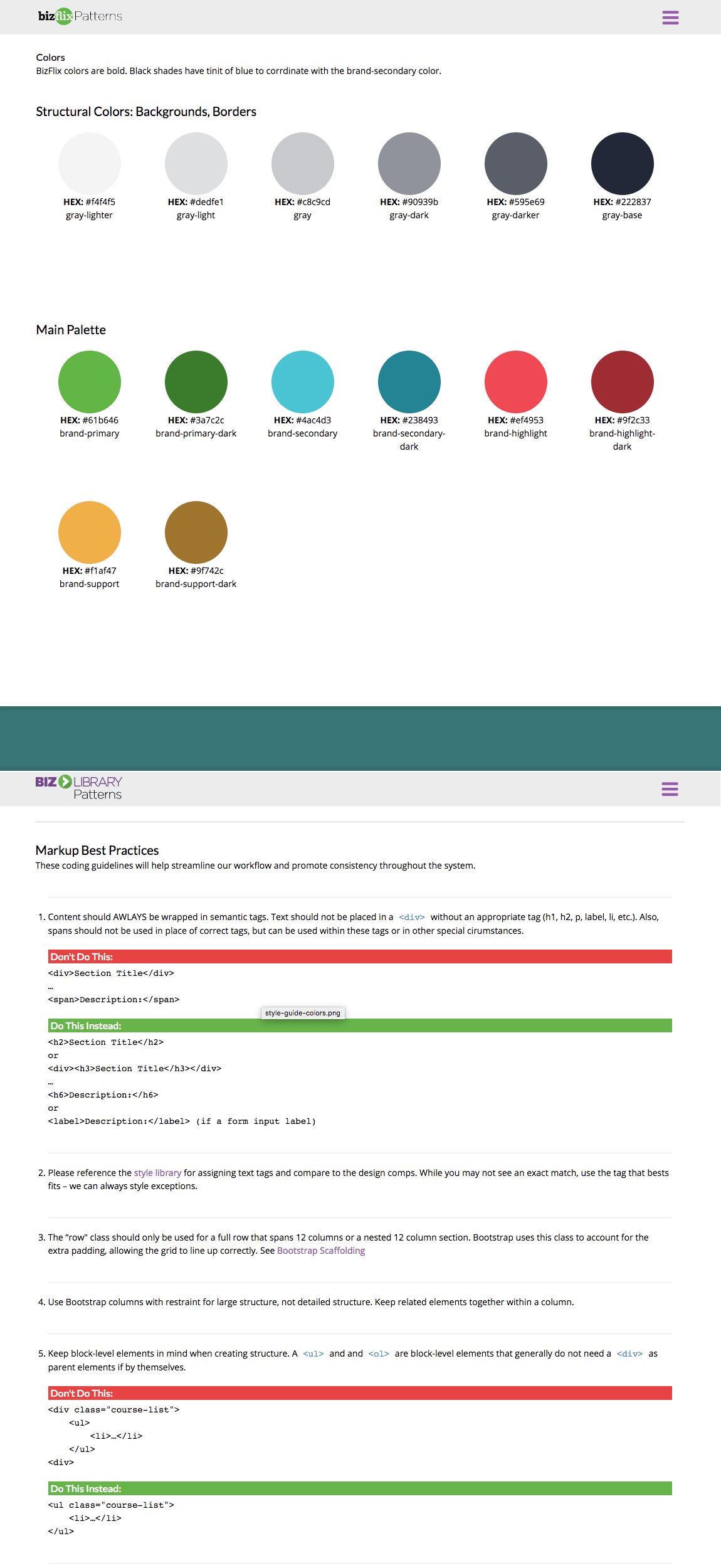Click the style-guide-colors.png tooltip label
Image resolution: width=721 pixels, height=1568 pixels.
[x=303, y=1013]
